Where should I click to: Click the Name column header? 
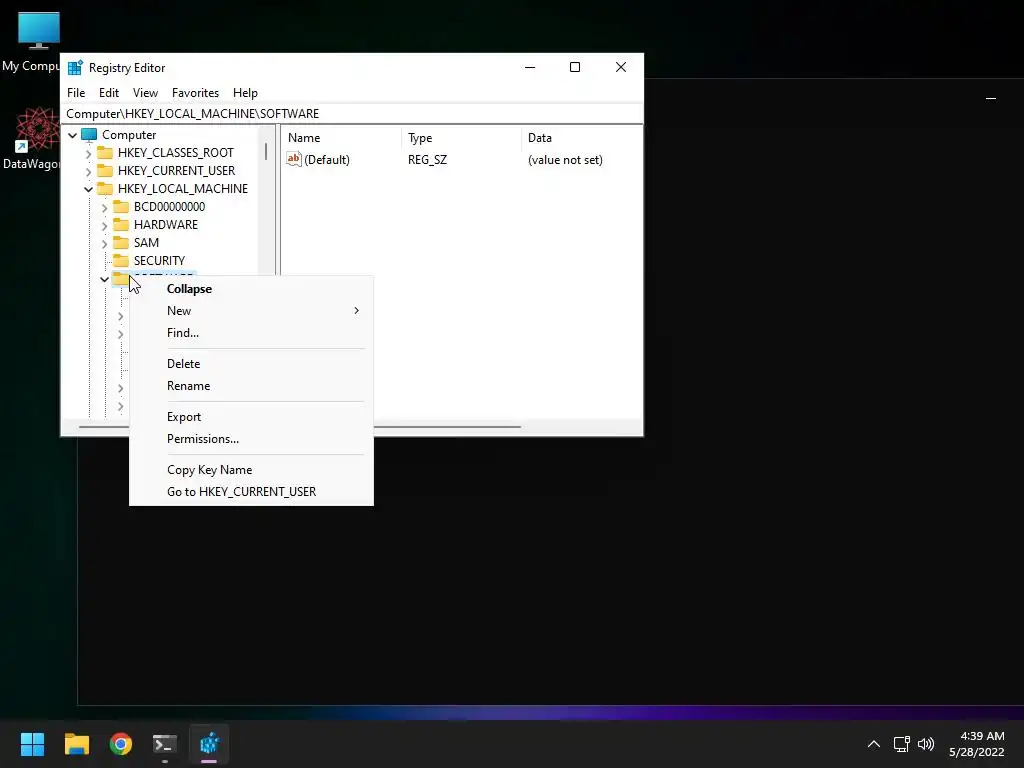pos(342,138)
